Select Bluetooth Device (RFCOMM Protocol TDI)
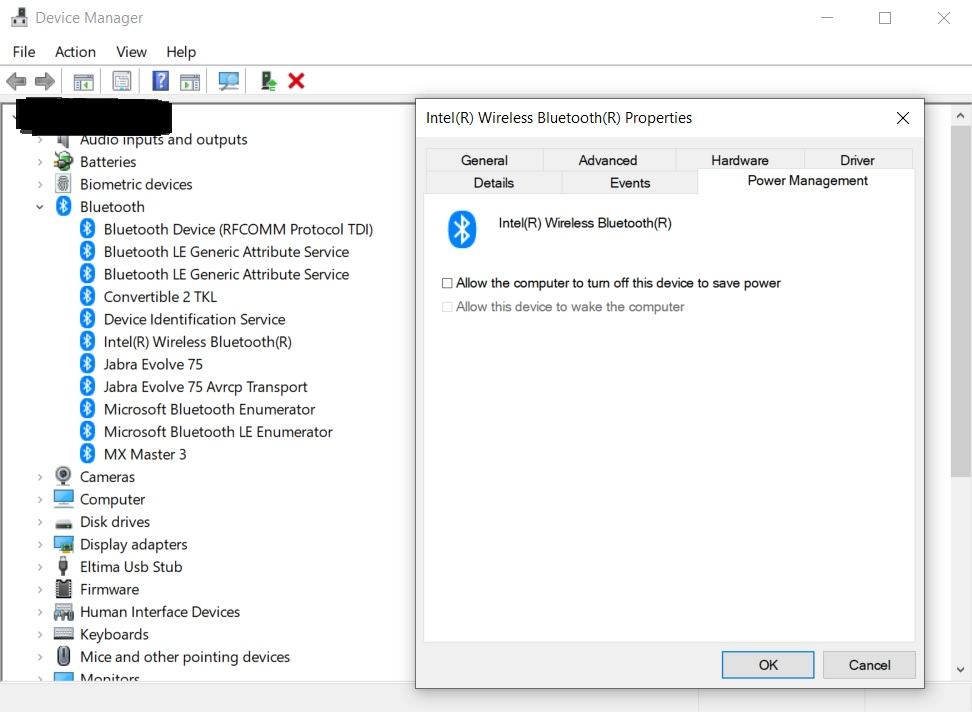Image resolution: width=972 pixels, height=712 pixels. 239,229
